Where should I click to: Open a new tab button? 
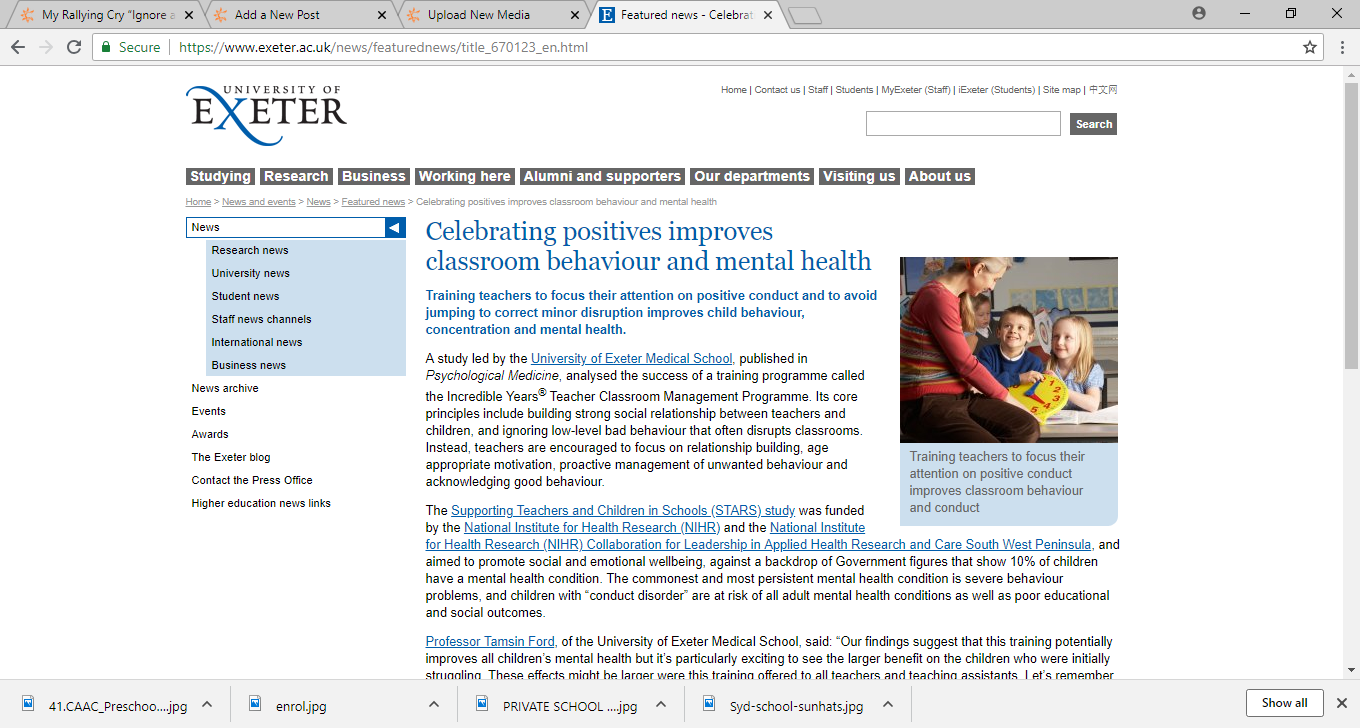click(804, 15)
